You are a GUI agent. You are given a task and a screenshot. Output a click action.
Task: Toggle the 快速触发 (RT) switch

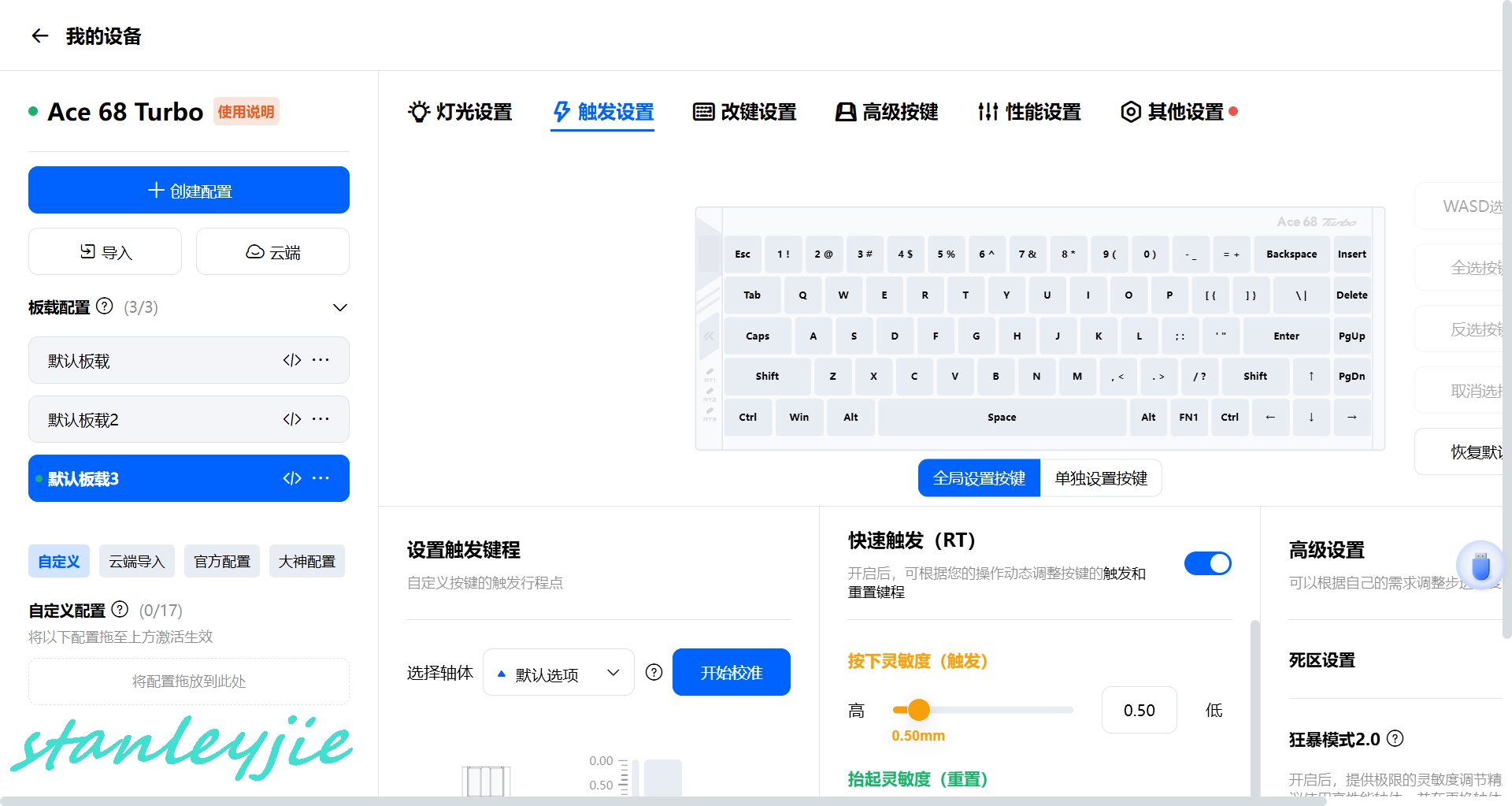click(x=1207, y=563)
